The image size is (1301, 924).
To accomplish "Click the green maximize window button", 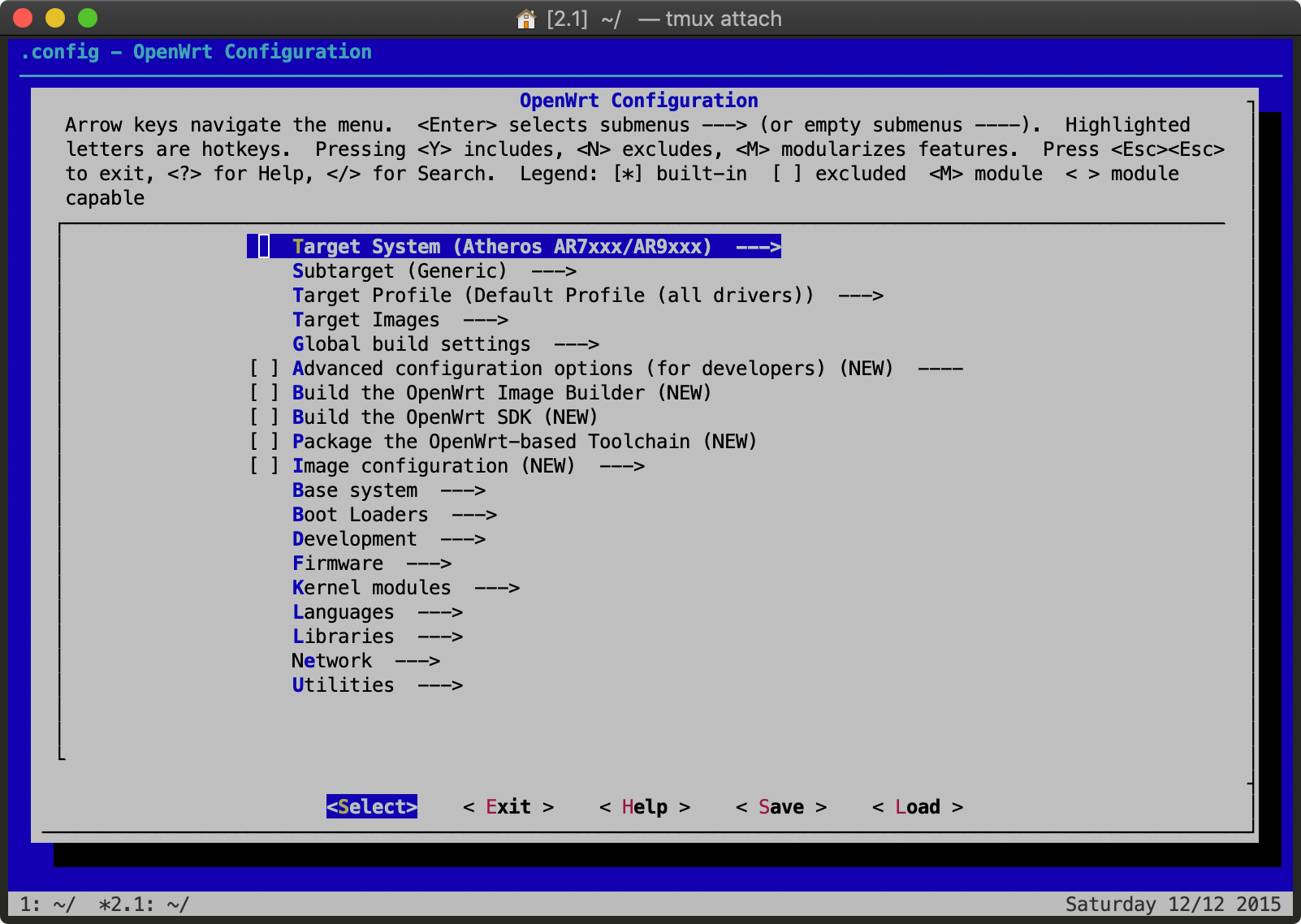I will [x=88, y=18].
